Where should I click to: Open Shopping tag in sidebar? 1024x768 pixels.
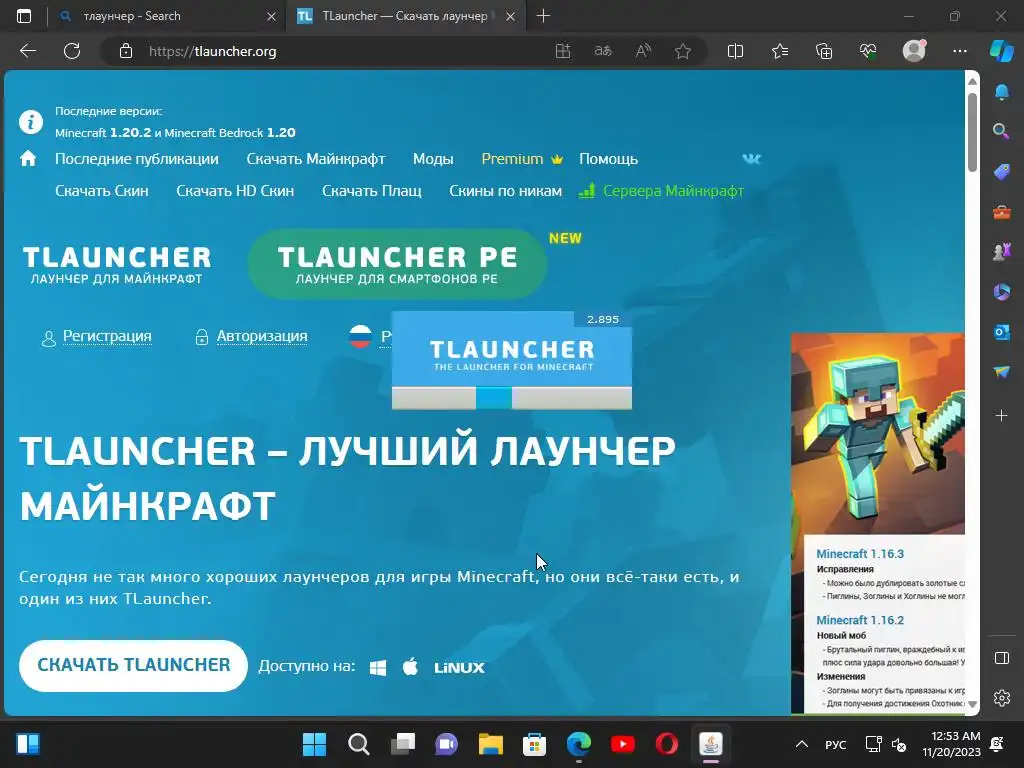pos(1002,172)
